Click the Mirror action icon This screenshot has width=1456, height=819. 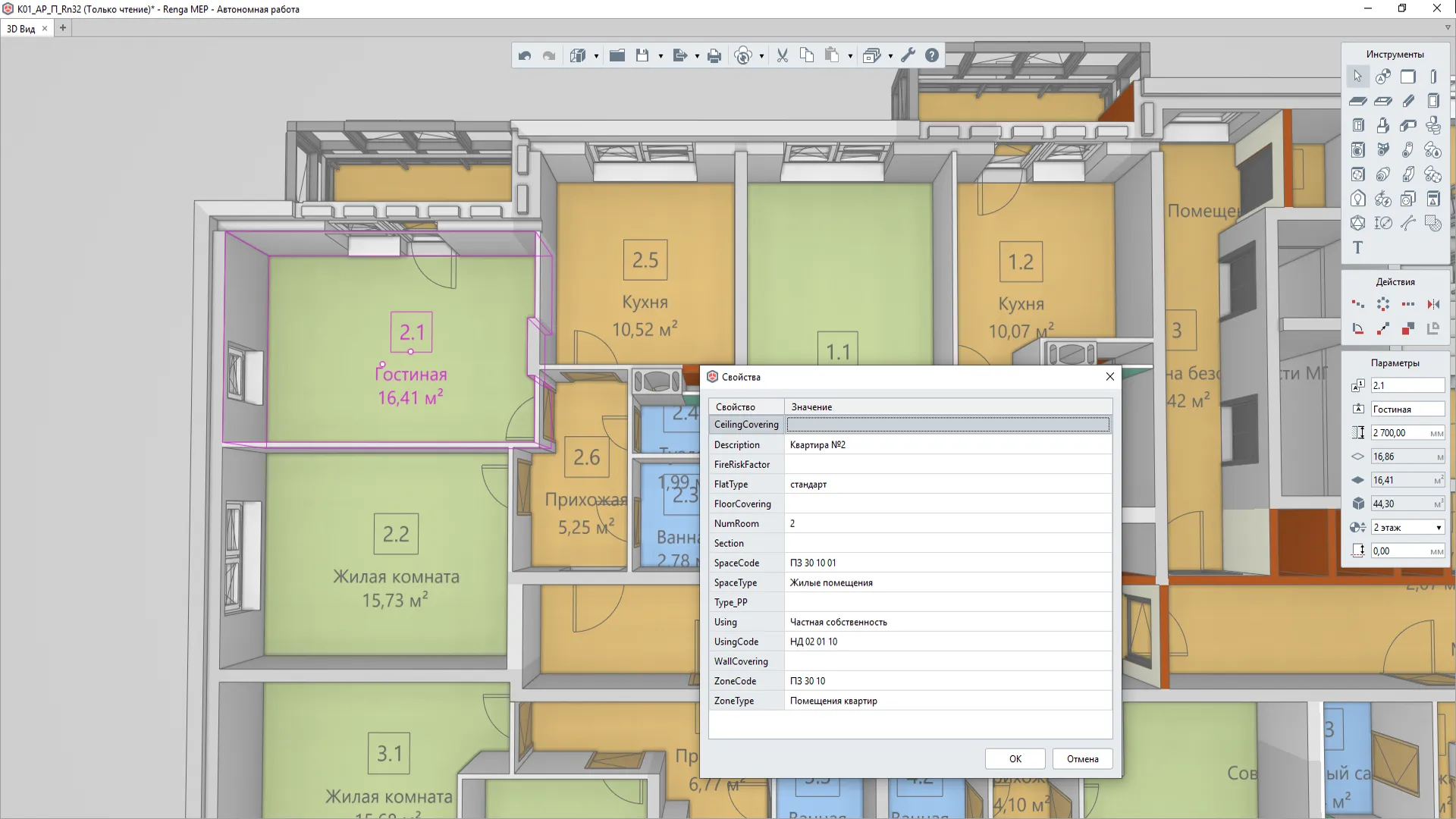point(1433,304)
